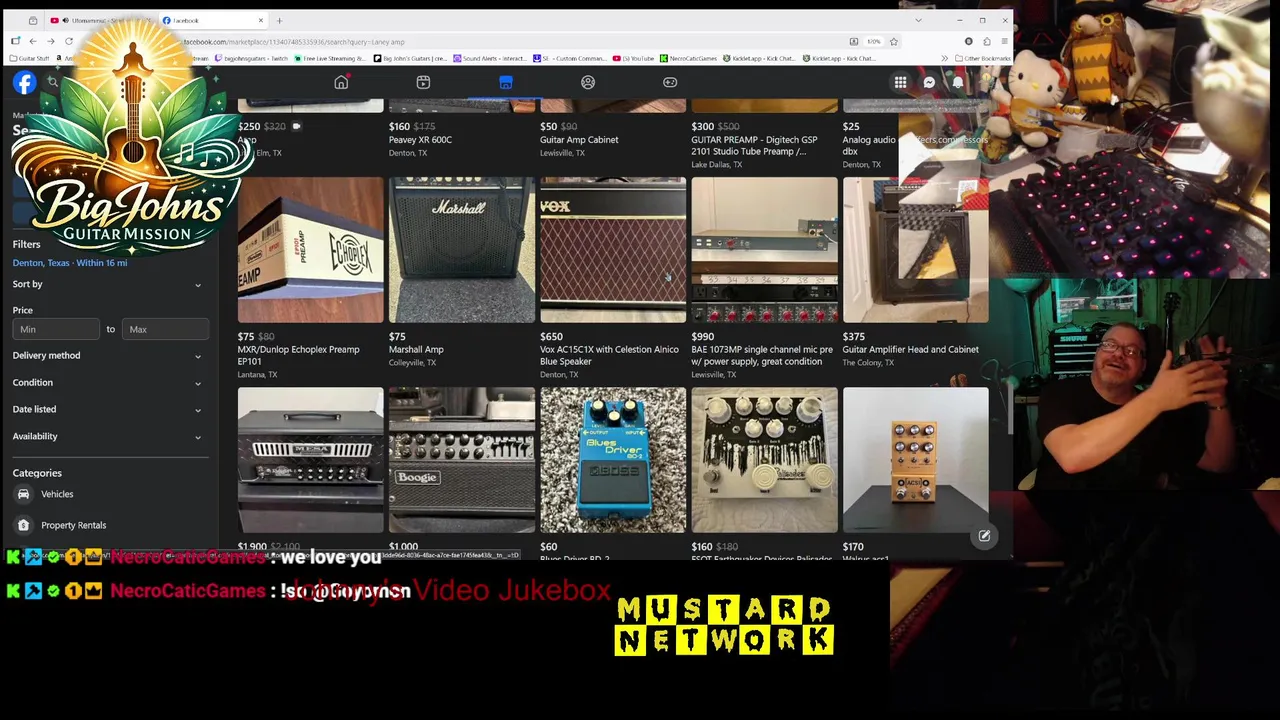Open the Marshall Amp listing photo
Screen dimensions: 1280x720
click(x=462, y=250)
